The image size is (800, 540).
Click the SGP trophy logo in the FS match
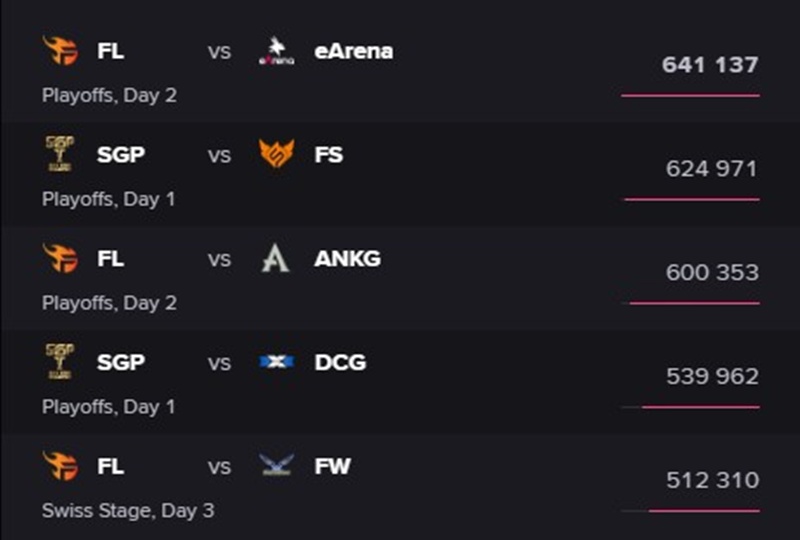[60, 154]
